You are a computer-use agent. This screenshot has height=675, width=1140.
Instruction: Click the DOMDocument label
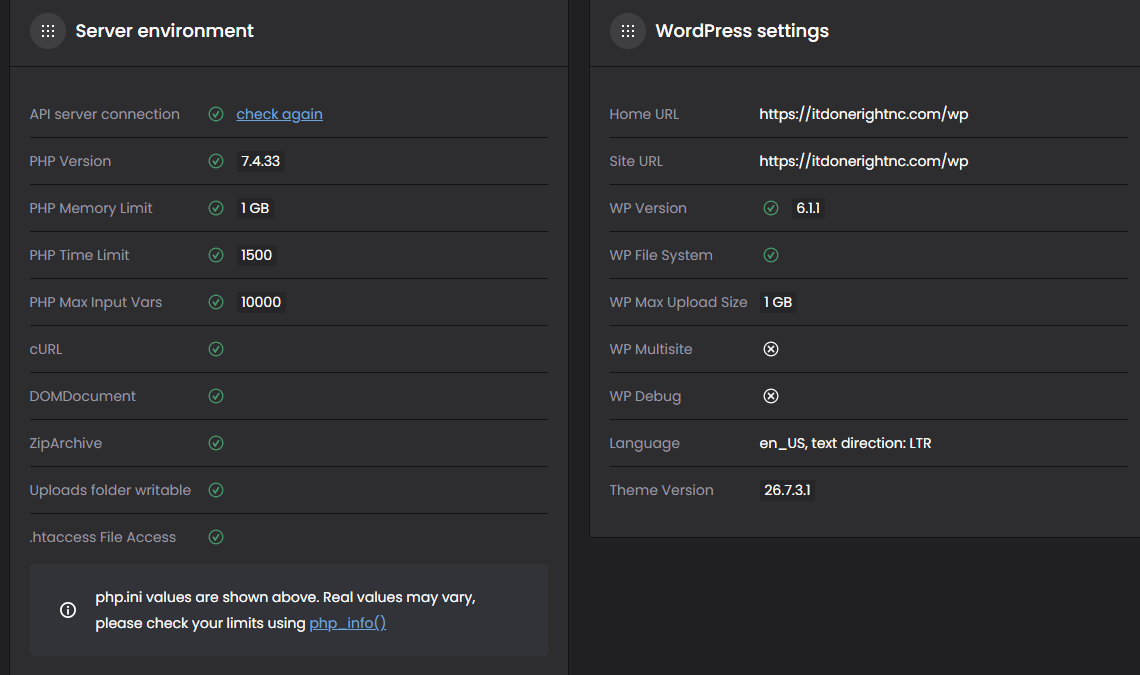[83, 396]
